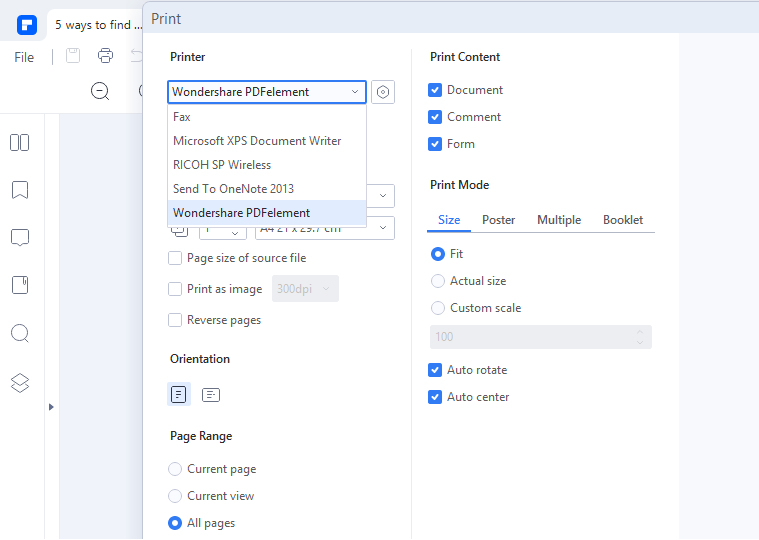Enable Reverse pages checkbox
Screen dimensions: 759x540
(x=176, y=320)
